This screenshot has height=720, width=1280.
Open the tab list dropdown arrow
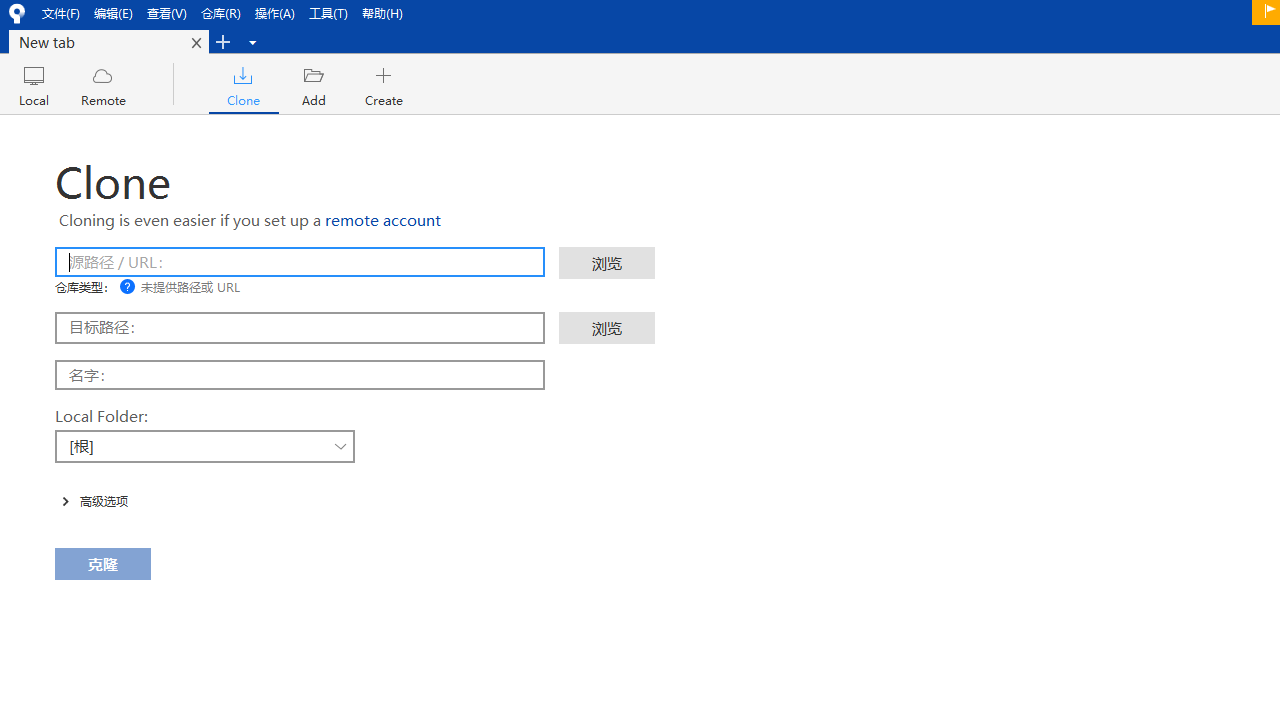tap(252, 42)
